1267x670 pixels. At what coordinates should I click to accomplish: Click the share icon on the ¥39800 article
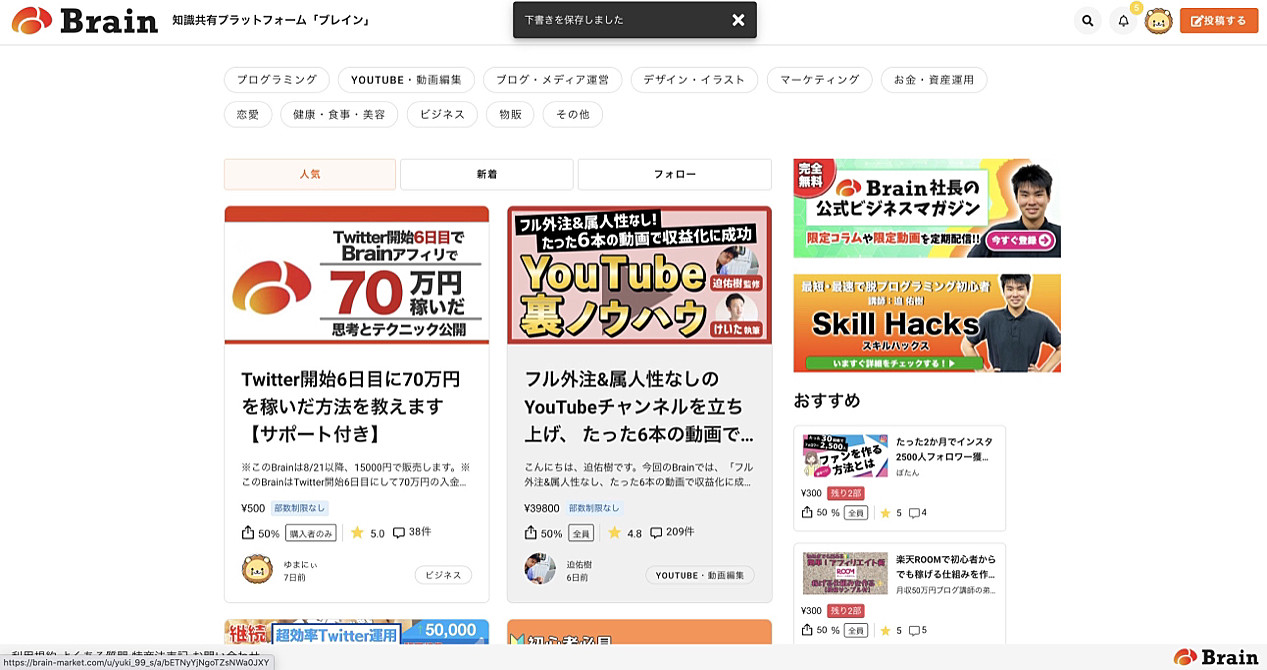tap(531, 533)
